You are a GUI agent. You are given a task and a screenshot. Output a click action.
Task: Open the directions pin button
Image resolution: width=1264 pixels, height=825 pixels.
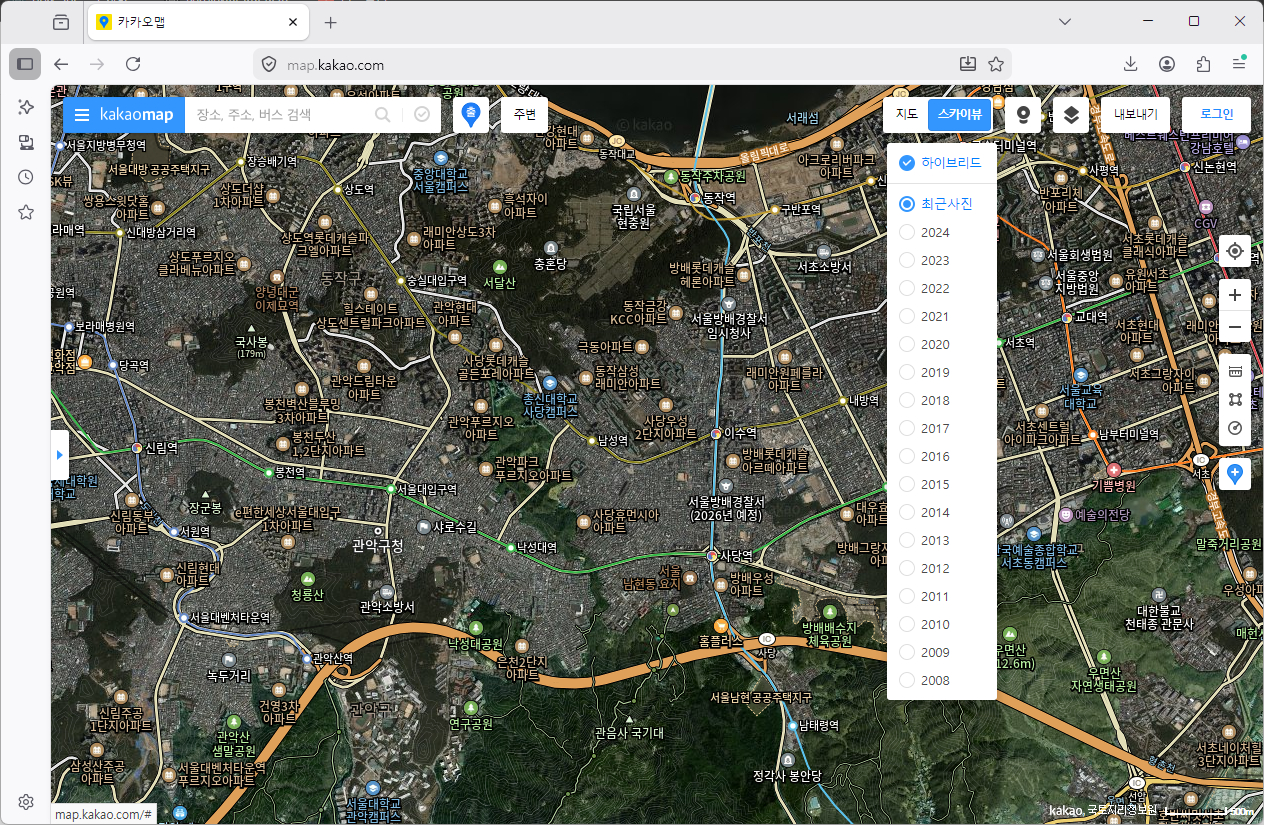471,115
